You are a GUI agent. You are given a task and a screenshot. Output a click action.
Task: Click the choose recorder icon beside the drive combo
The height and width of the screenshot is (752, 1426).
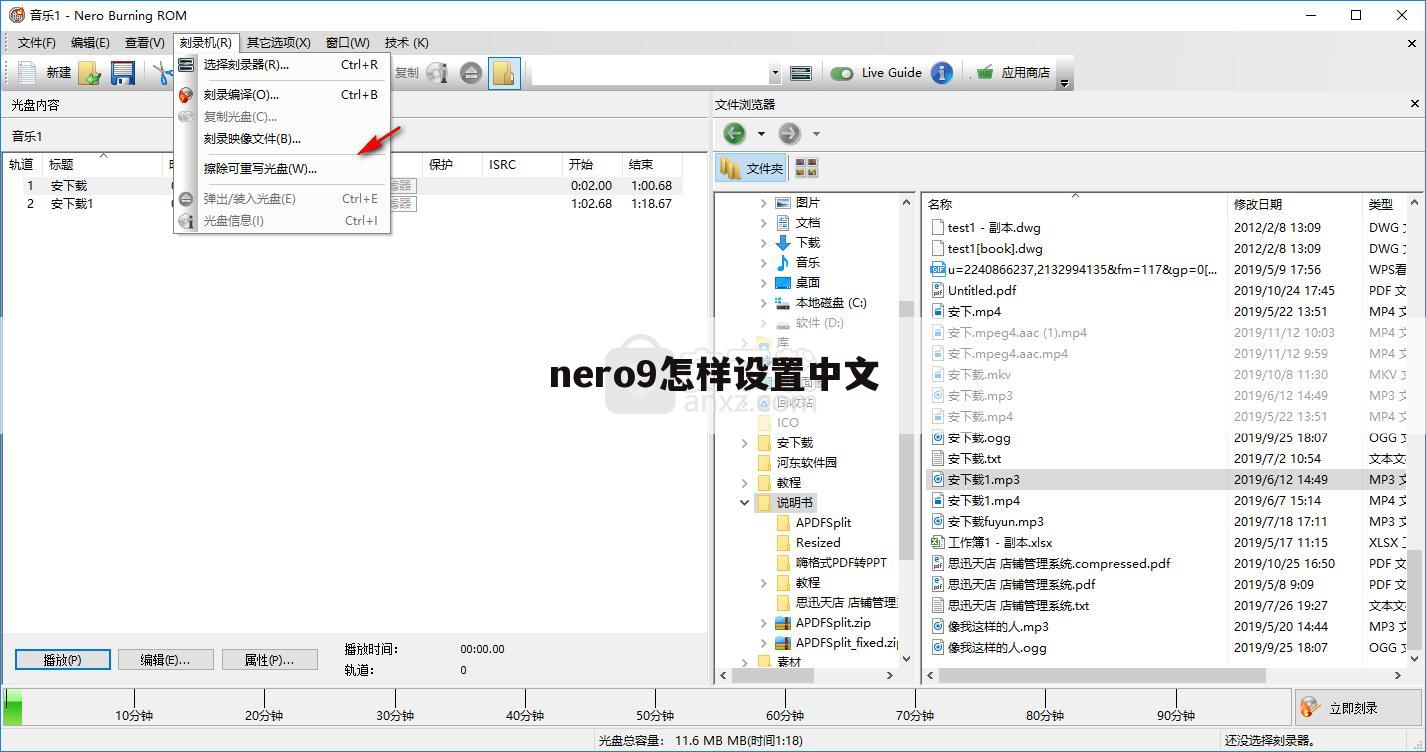click(800, 73)
